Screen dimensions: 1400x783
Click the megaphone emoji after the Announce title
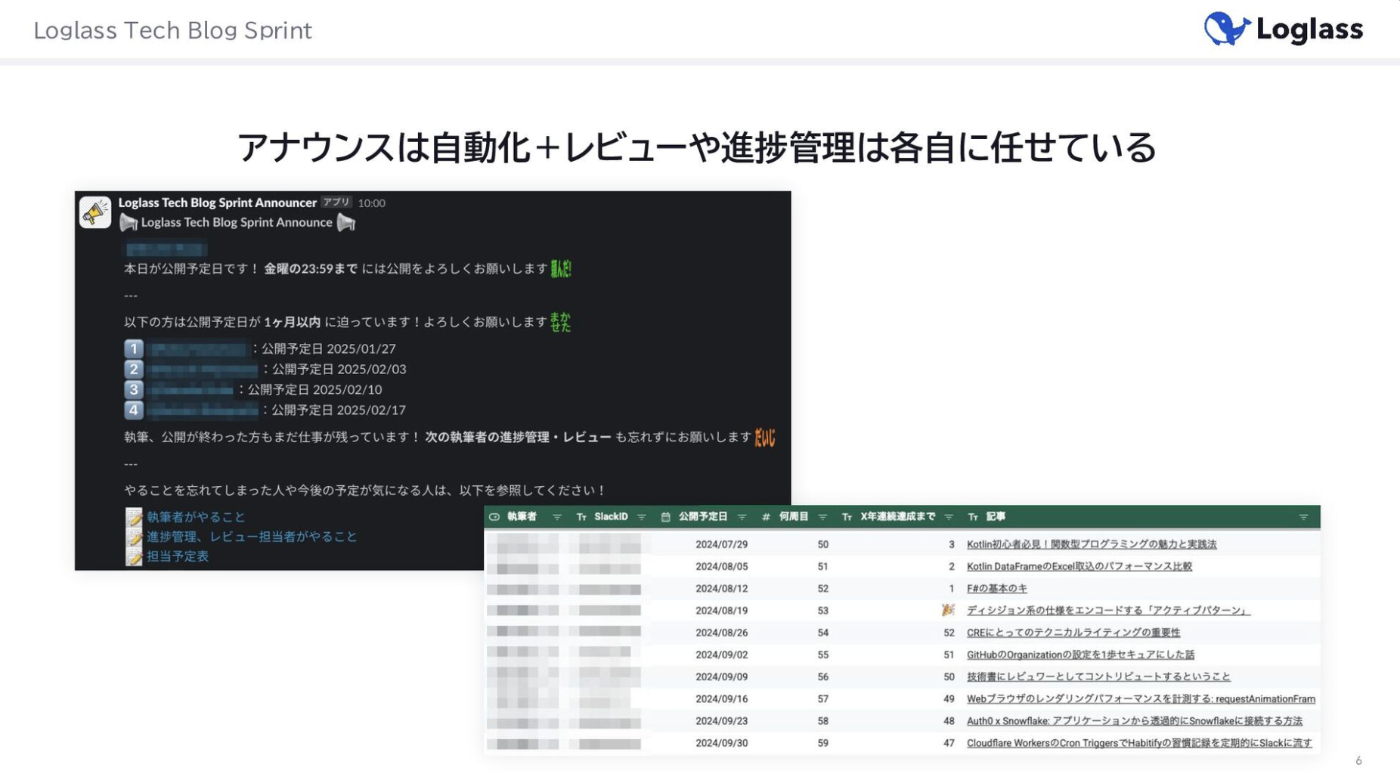[346, 222]
